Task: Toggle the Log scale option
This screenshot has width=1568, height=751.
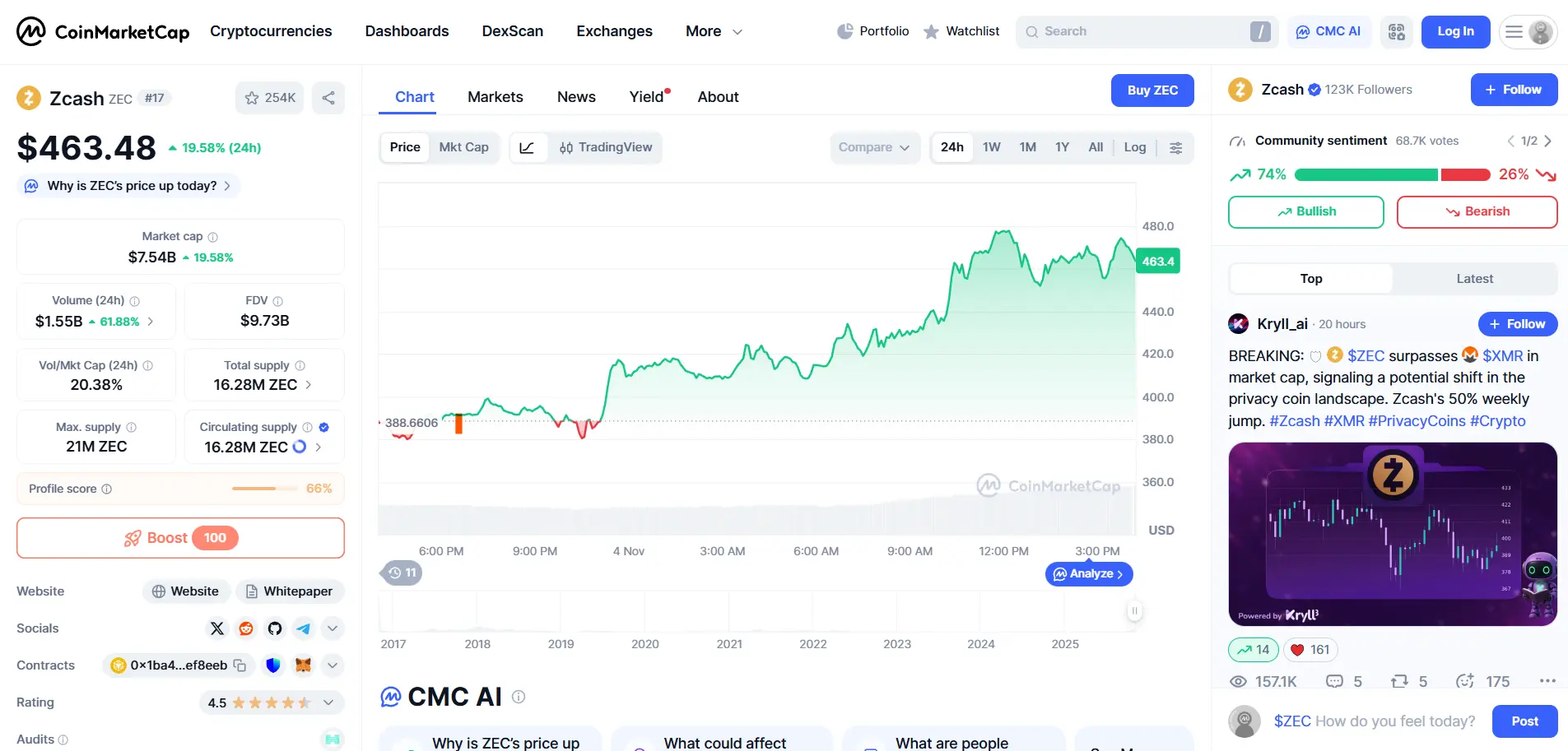Action: click(x=1134, y=147)
